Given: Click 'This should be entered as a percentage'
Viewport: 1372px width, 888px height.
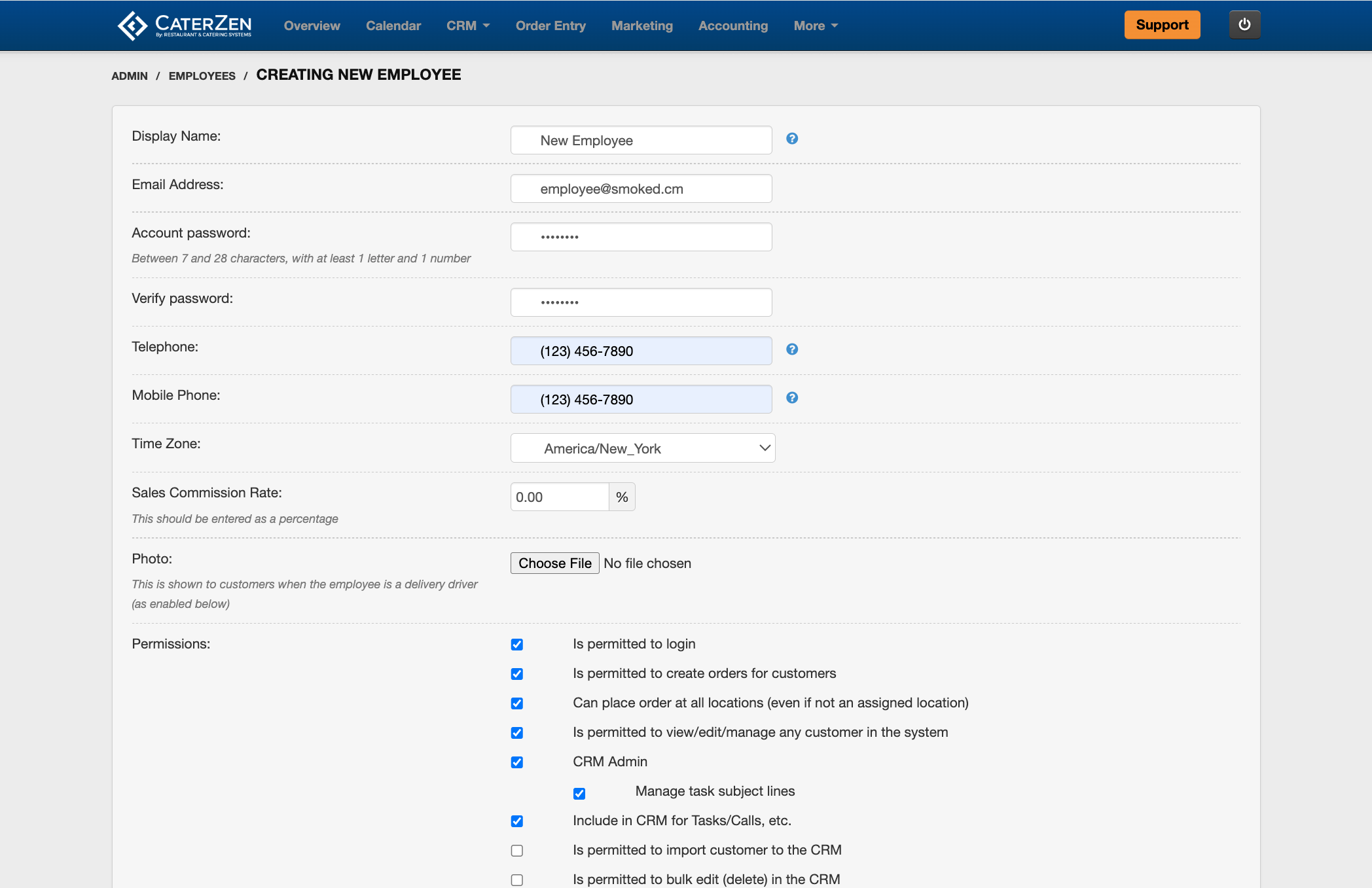Looking at the screenshot, I should pyautogui.click(x=235, y=519).
